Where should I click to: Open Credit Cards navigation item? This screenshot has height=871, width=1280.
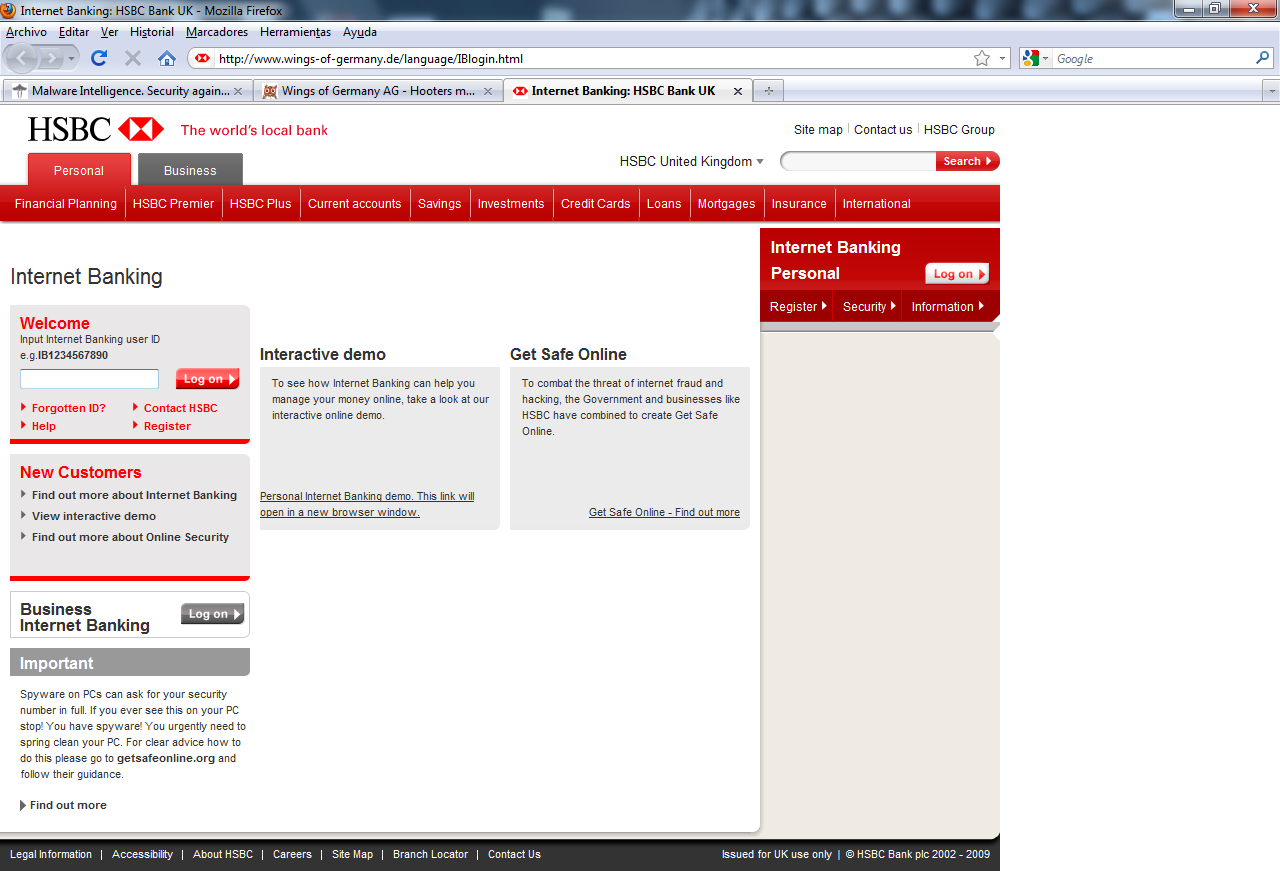[x=595, y=203]
